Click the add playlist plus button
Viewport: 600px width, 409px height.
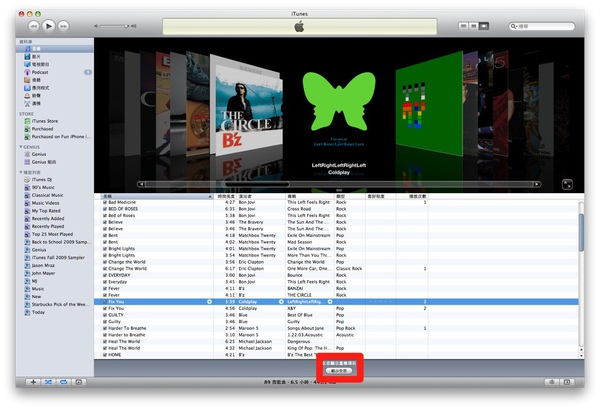click(33, 382)
